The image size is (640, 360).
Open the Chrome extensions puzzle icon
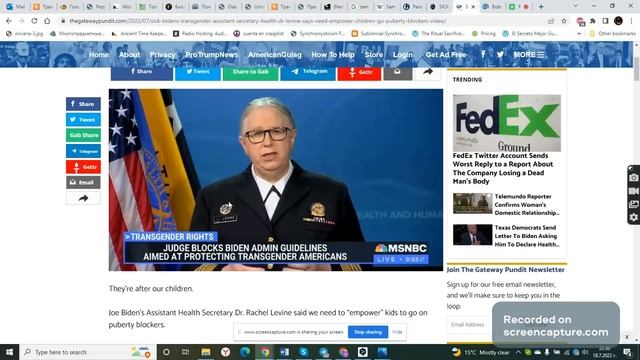[x=593, y=21]
